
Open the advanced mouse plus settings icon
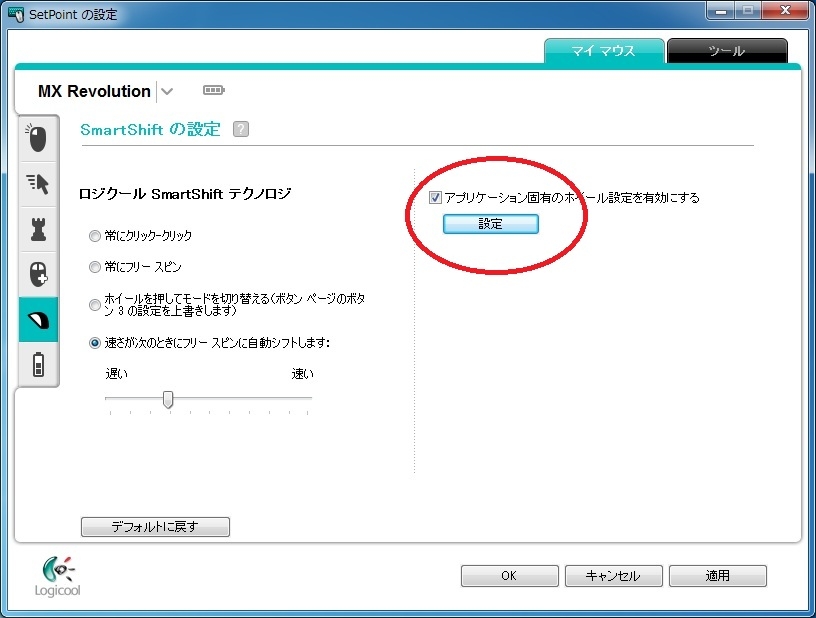pos(37,275)
